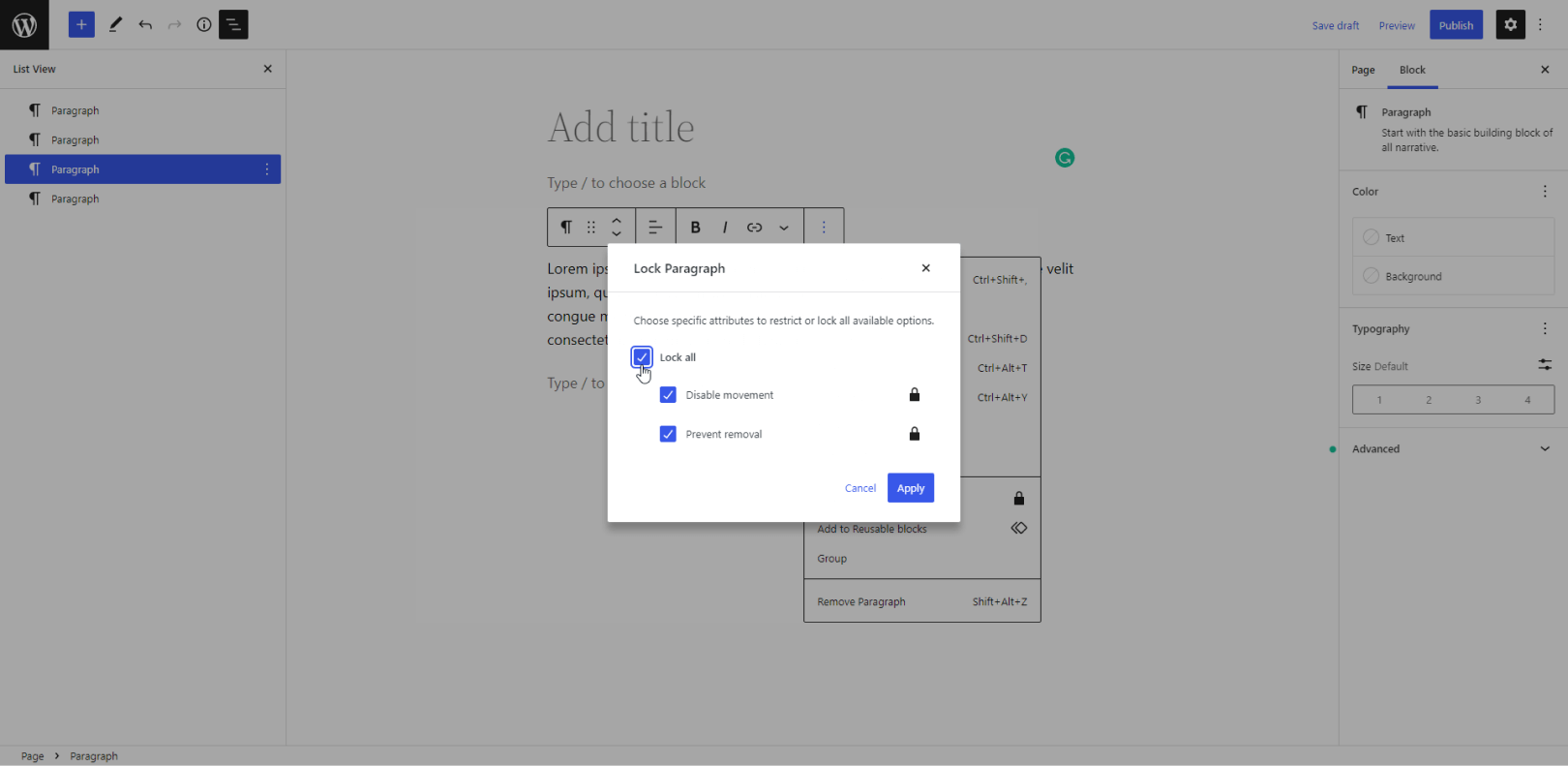Select Remove Paragraph menu entry

(x=861, y=602)
